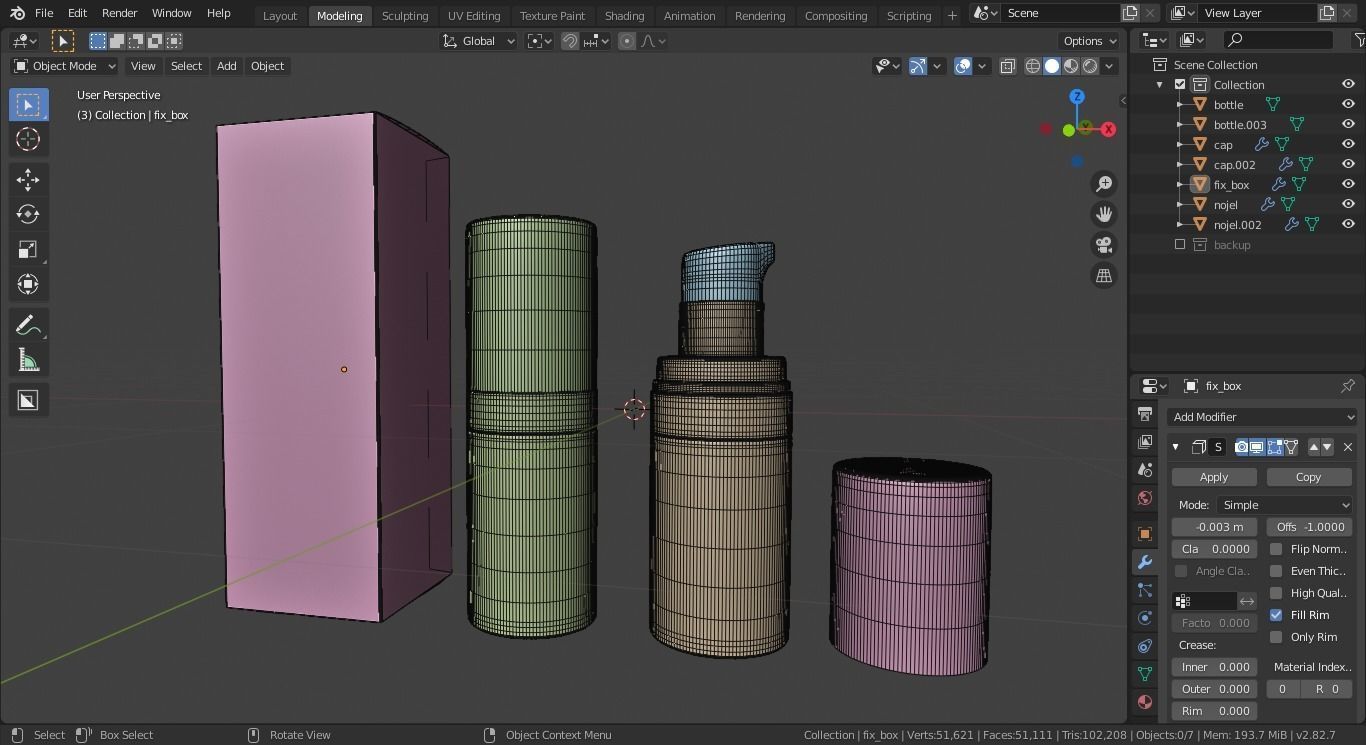The image size is (1366, 745).
Task: Enable the Even Thickness checkbox
Action: point(1276,571)
